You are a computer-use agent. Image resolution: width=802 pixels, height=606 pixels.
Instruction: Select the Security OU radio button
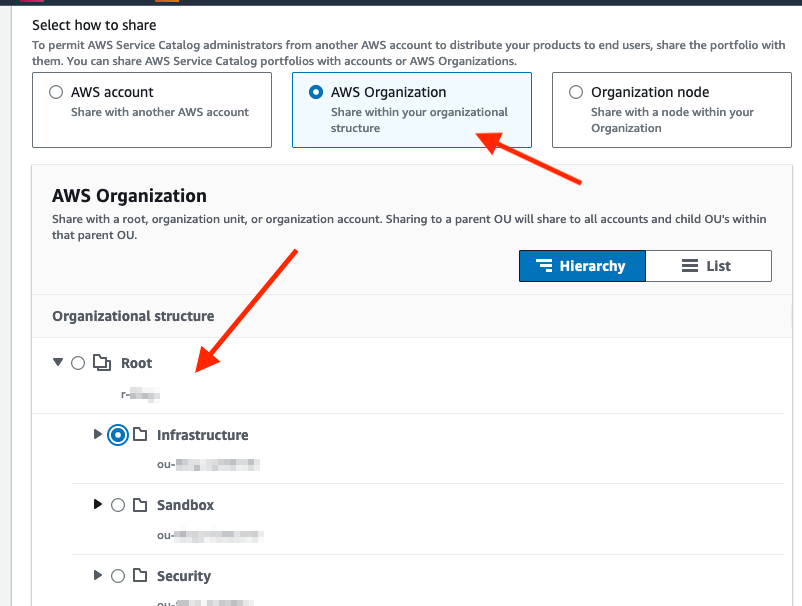tap(118, 576)
